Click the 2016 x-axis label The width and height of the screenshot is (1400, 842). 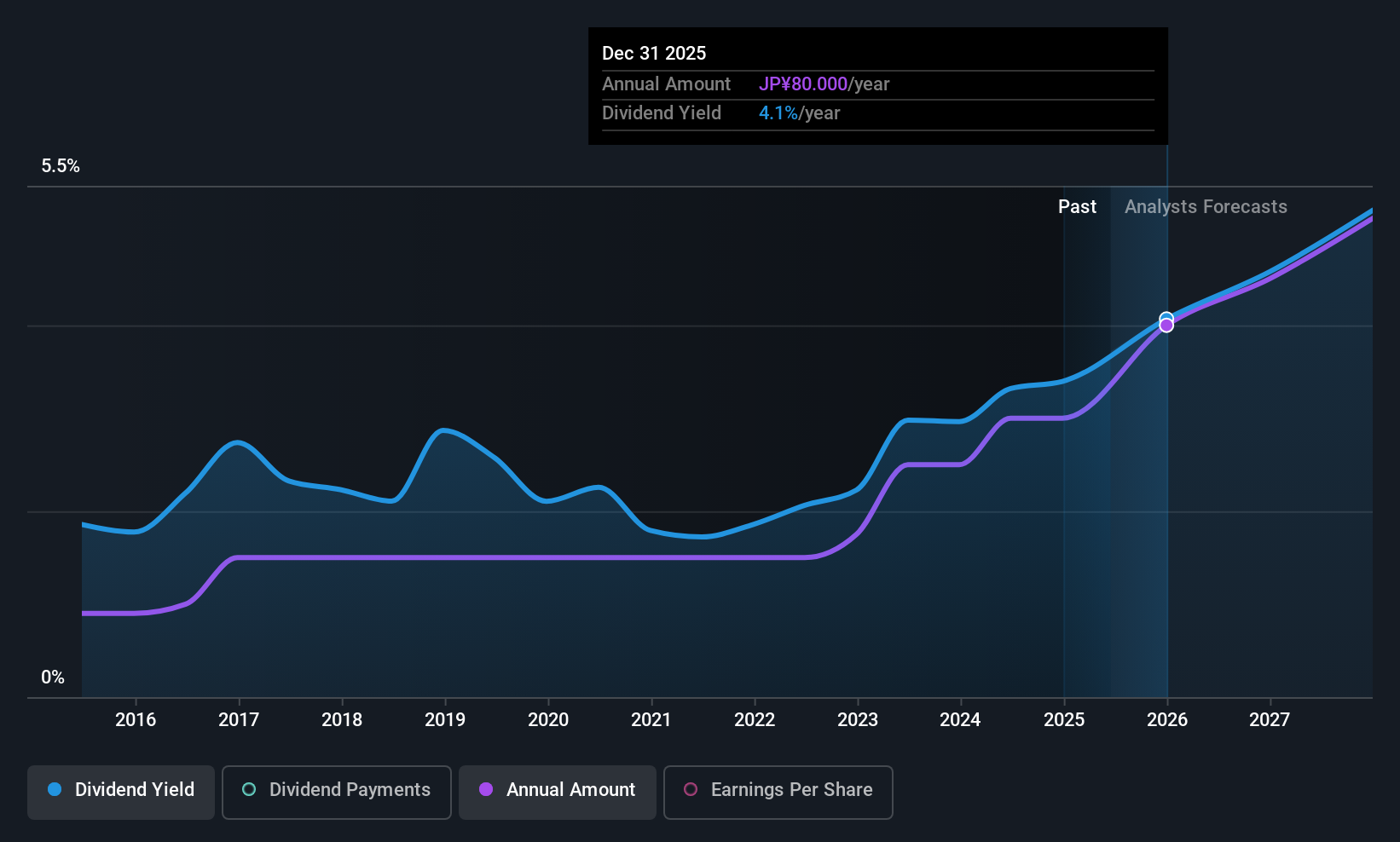point(136,720)
